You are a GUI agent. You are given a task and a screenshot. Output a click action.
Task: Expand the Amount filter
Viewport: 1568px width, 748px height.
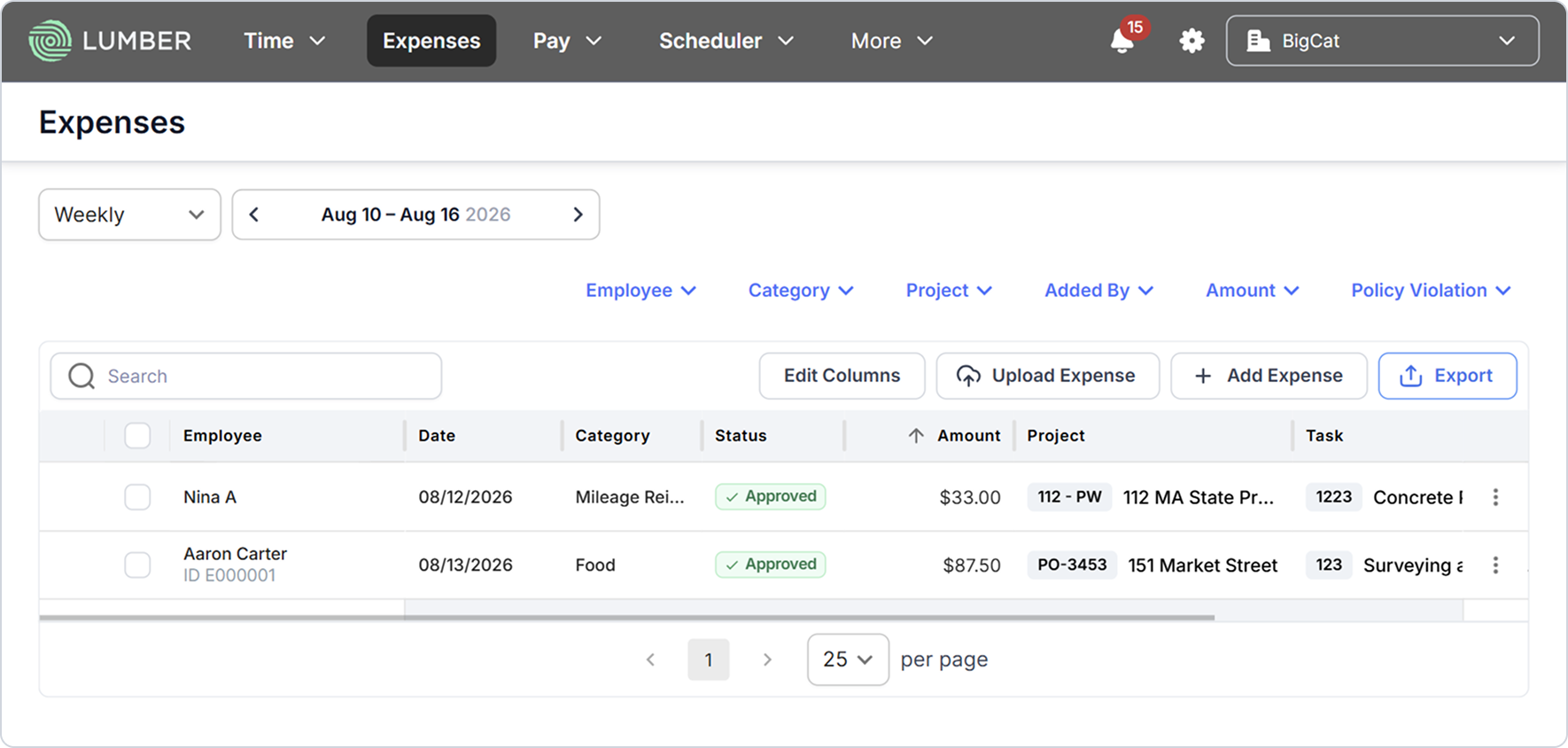coord(1252,291)
